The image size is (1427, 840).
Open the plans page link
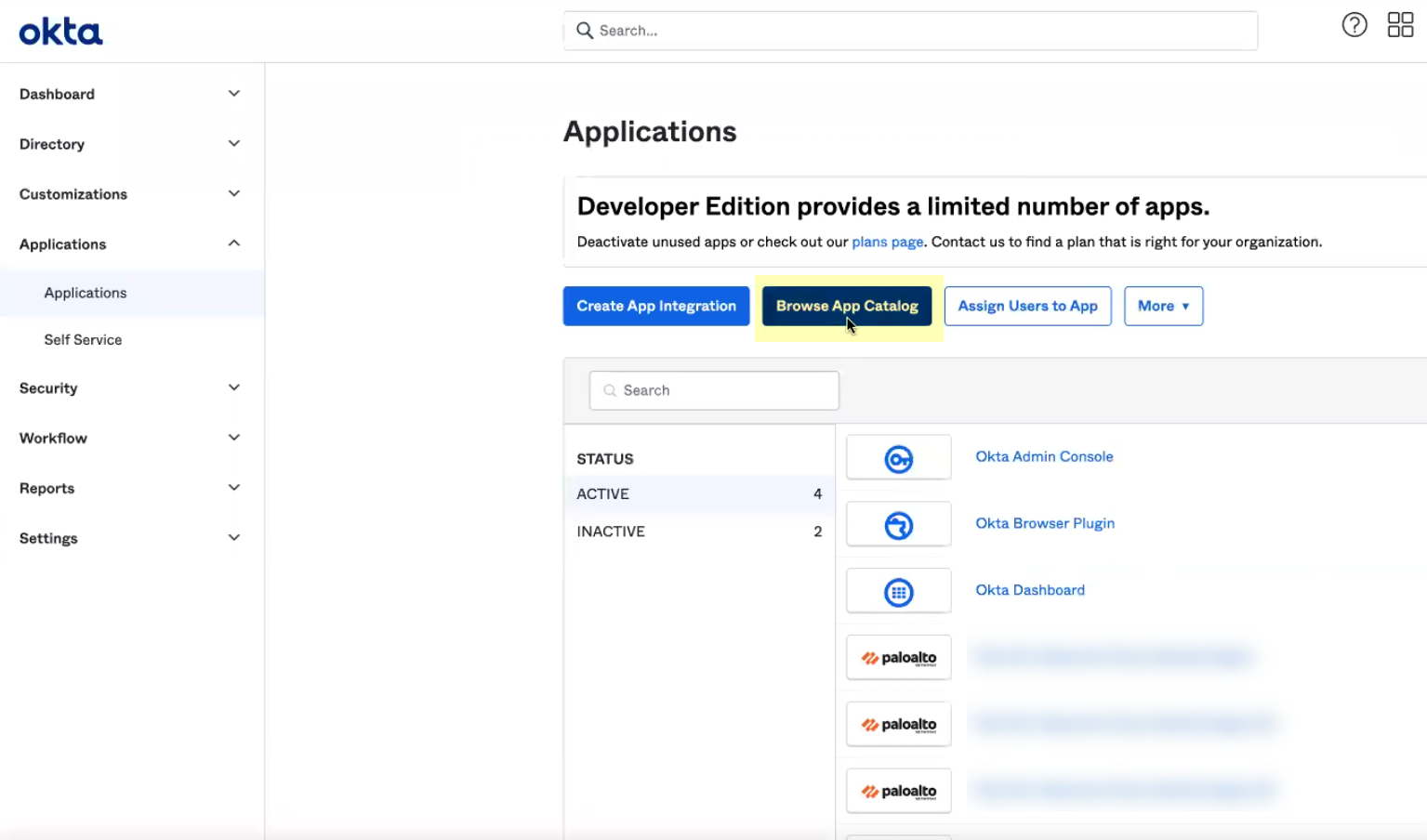(x=887, y=242)
